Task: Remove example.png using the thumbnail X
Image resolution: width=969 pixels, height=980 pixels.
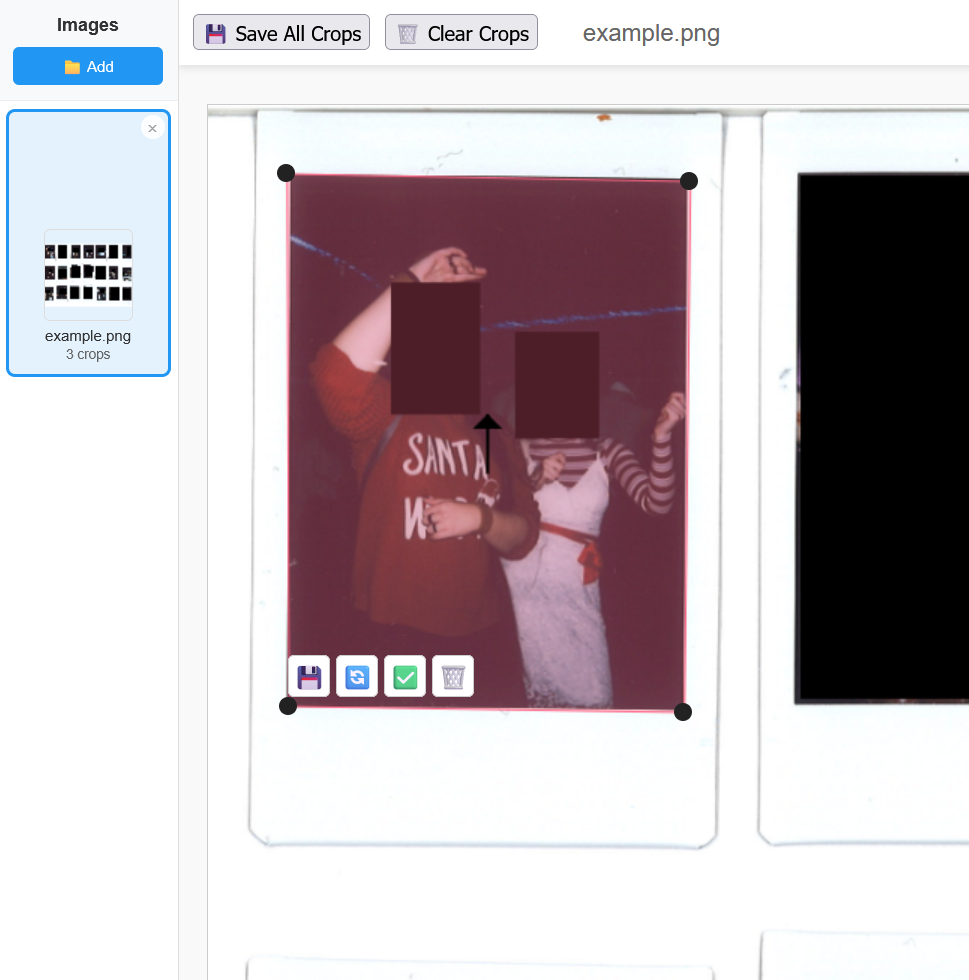Action: [x=152, y=128]
